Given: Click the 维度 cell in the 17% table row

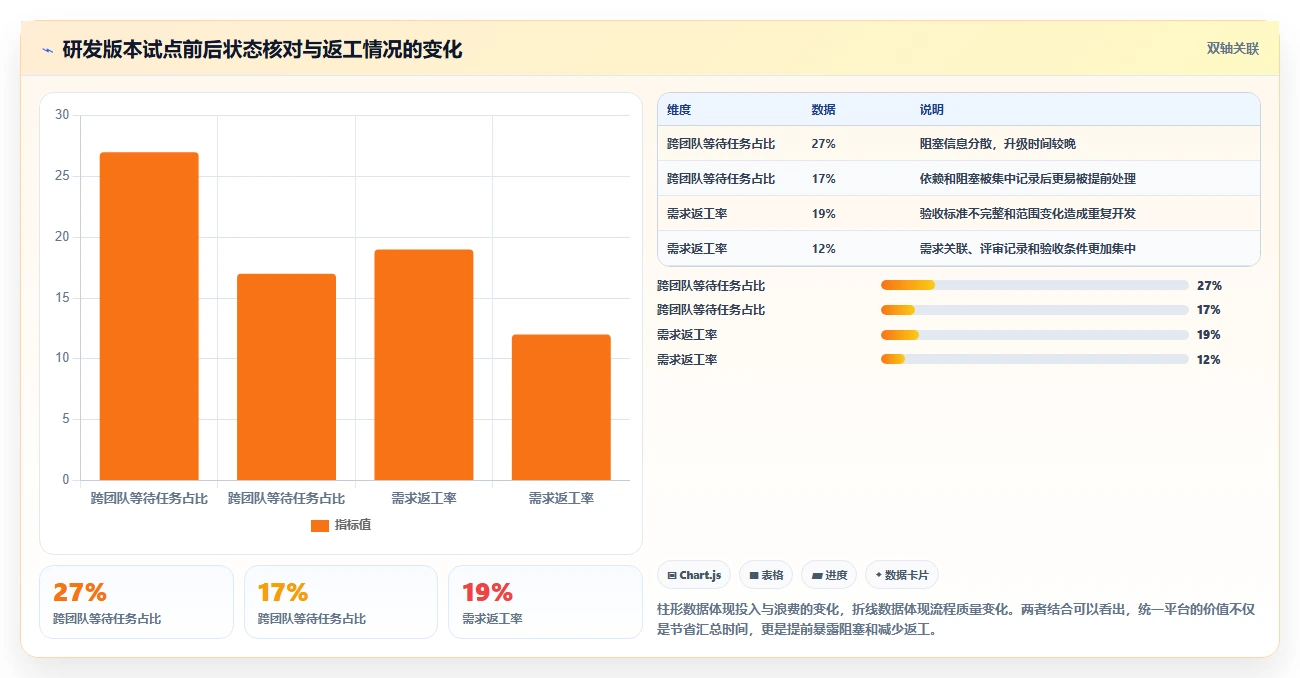Looking at the screenshot, I should (721, 179).
